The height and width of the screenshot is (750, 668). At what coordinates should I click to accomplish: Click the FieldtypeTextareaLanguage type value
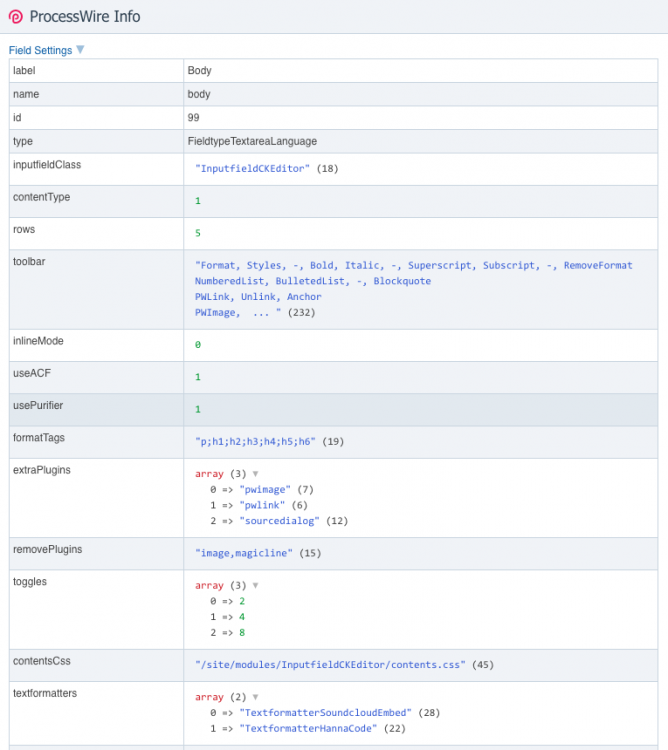(x=251, y=141)
